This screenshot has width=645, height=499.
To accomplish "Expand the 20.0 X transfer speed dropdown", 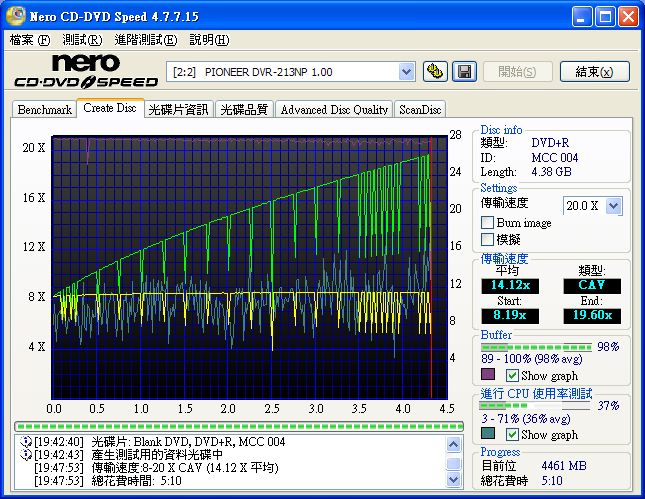I will (x=613, y=205).
